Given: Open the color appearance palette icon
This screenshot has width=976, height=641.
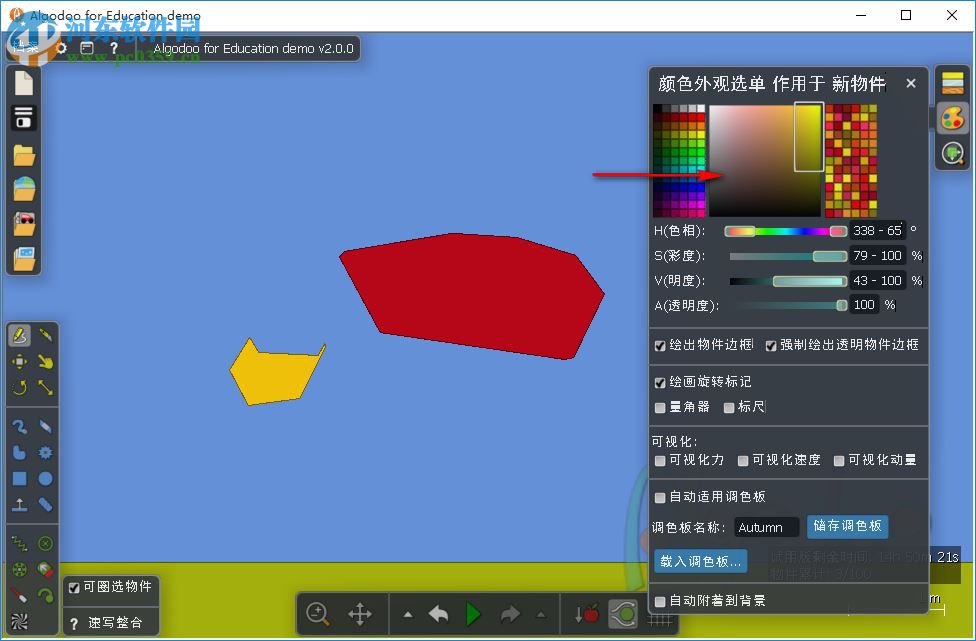Looking at the screenshot, I should (951, 117).
